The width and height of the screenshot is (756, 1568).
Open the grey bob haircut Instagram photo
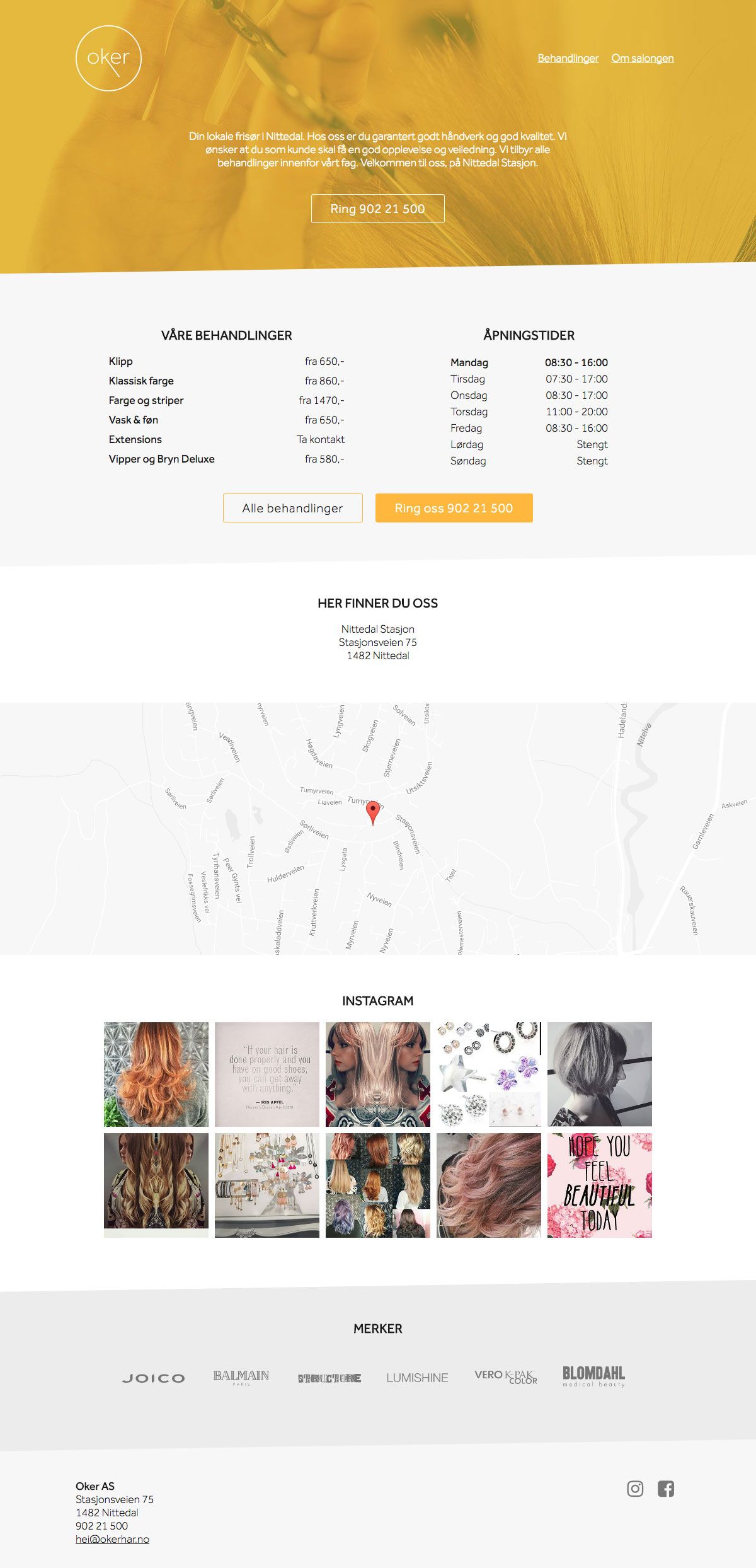(x=600, y=1075)
